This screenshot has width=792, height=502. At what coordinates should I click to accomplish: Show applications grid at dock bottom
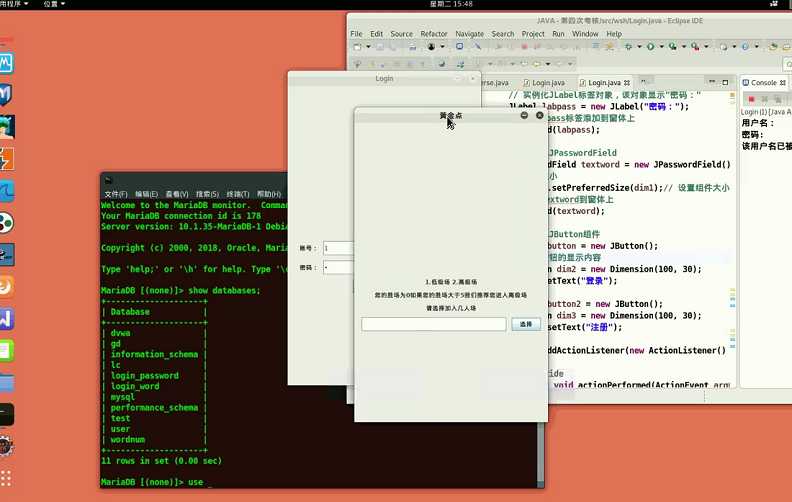pyautogui.click(x=7, y=477)
